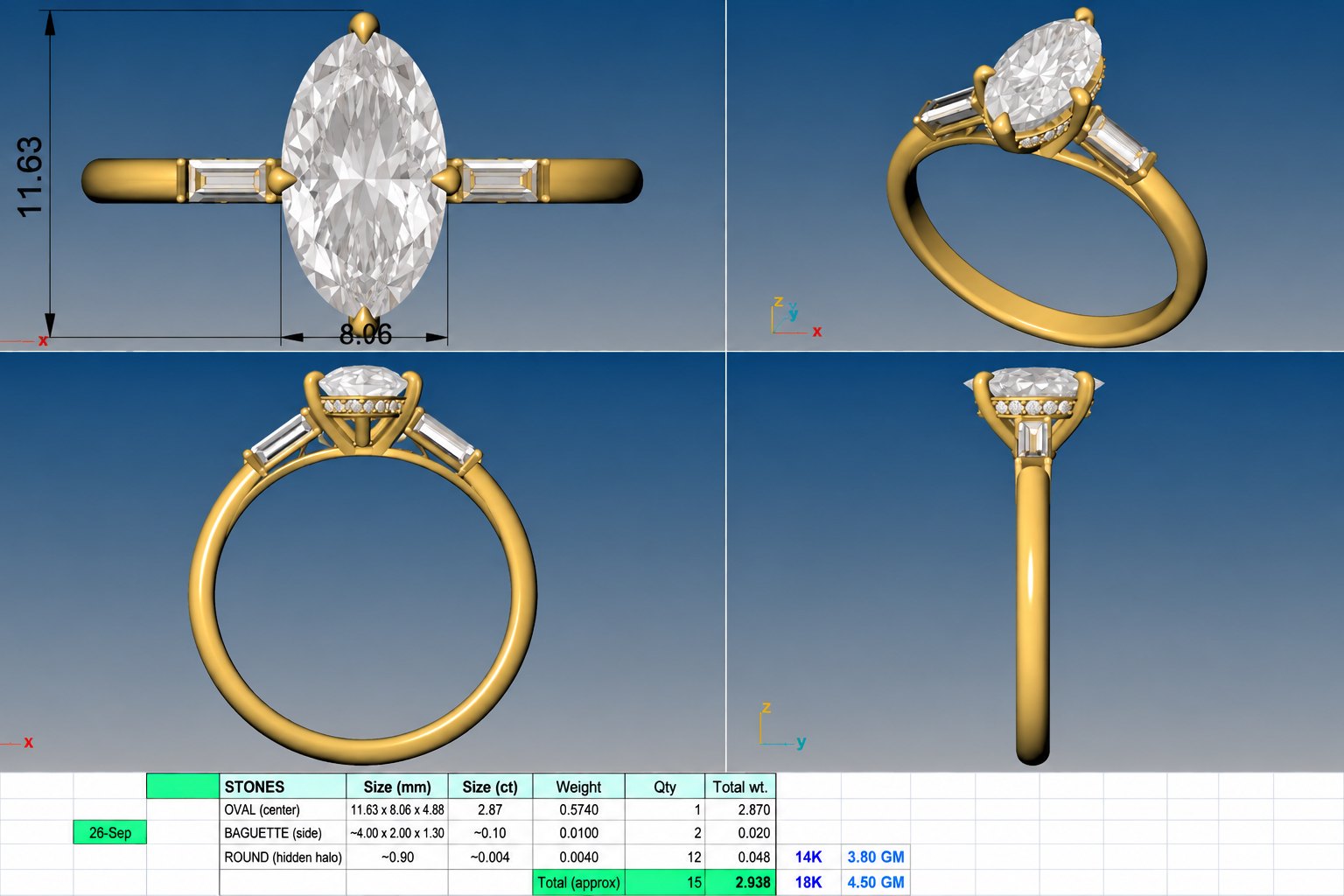Select the 14K metal label cell
Image resolution: width=1344 pixels, height=896 pixels.
pos(808,857)
